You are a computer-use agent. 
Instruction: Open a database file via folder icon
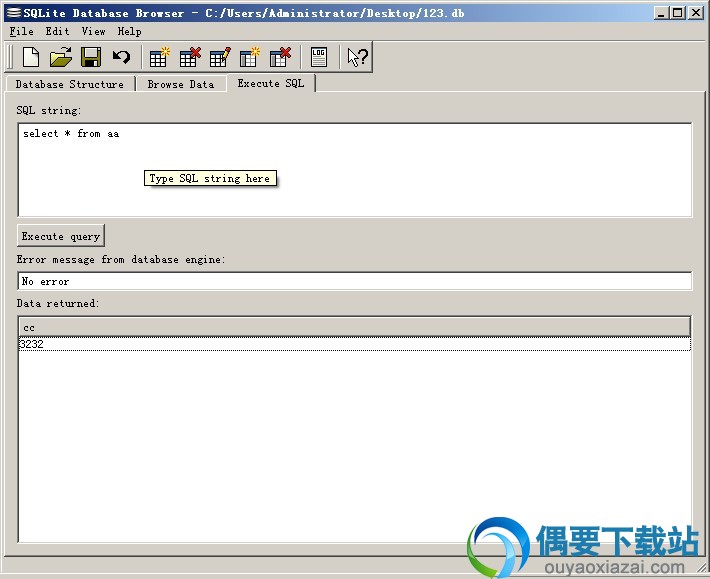(x=61, y=57)
